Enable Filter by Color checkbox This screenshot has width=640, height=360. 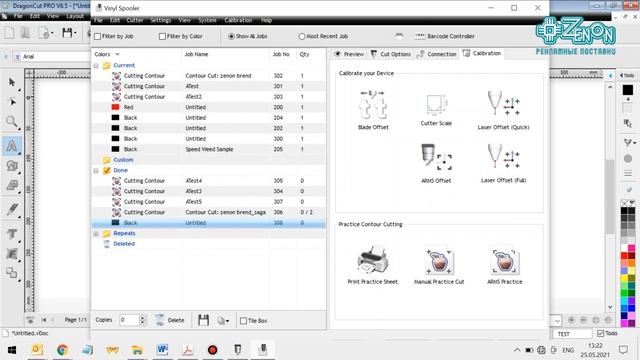tap(162, 36)
